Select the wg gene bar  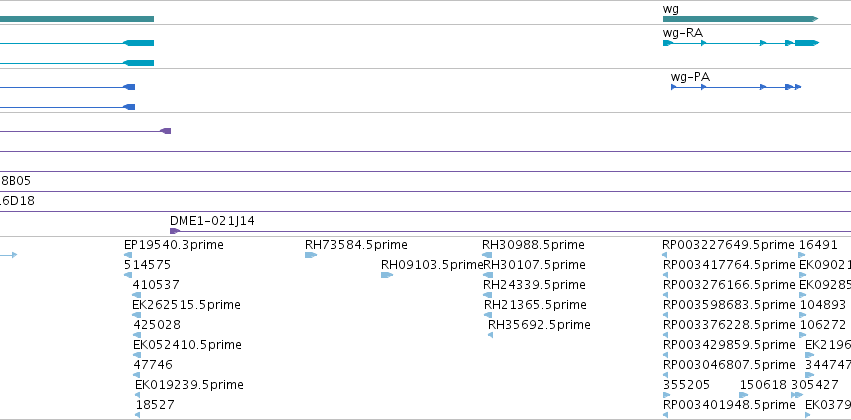(x=740, y=19)
